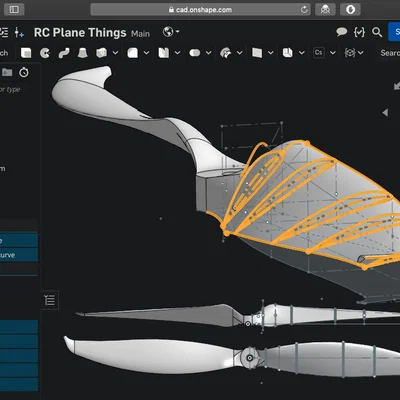Open the folder icon in feature panel
Screen dimensions: 400x400
point(7,72)
